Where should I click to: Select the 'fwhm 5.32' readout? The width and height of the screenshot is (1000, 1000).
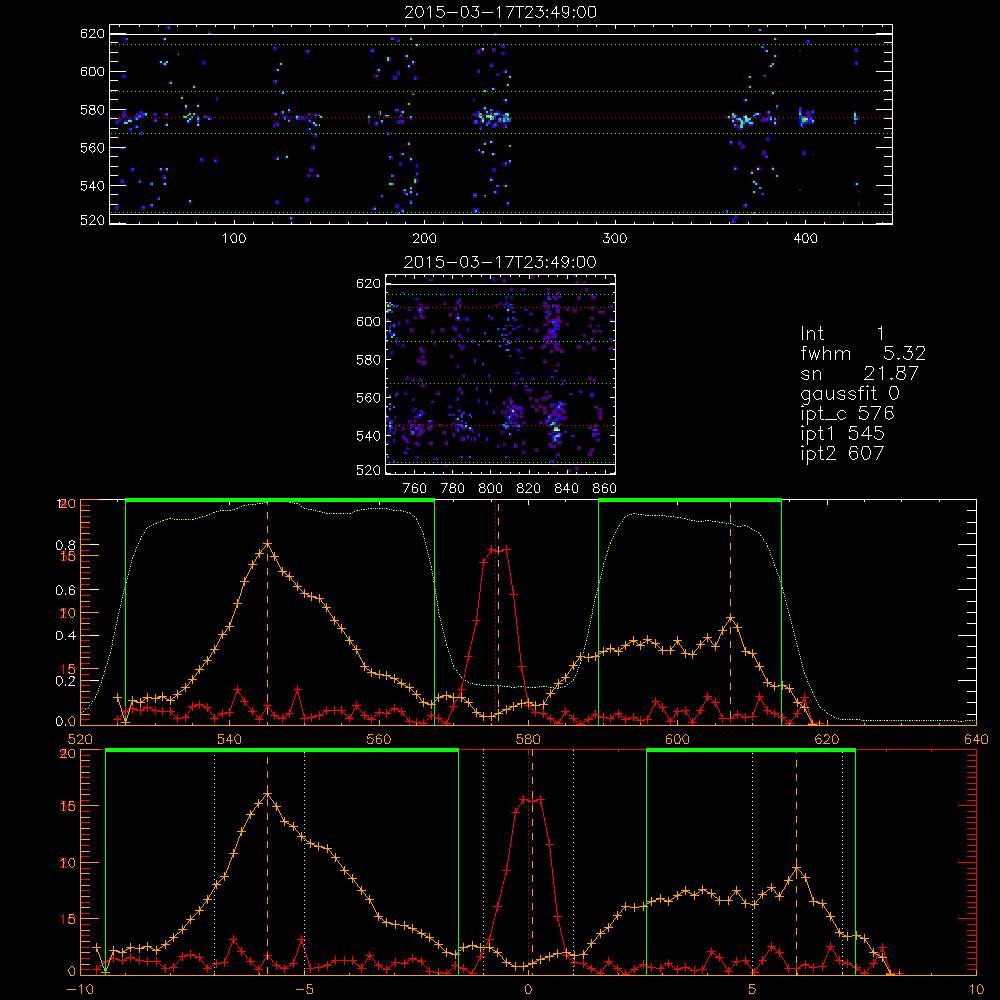(x=863, y=353)
